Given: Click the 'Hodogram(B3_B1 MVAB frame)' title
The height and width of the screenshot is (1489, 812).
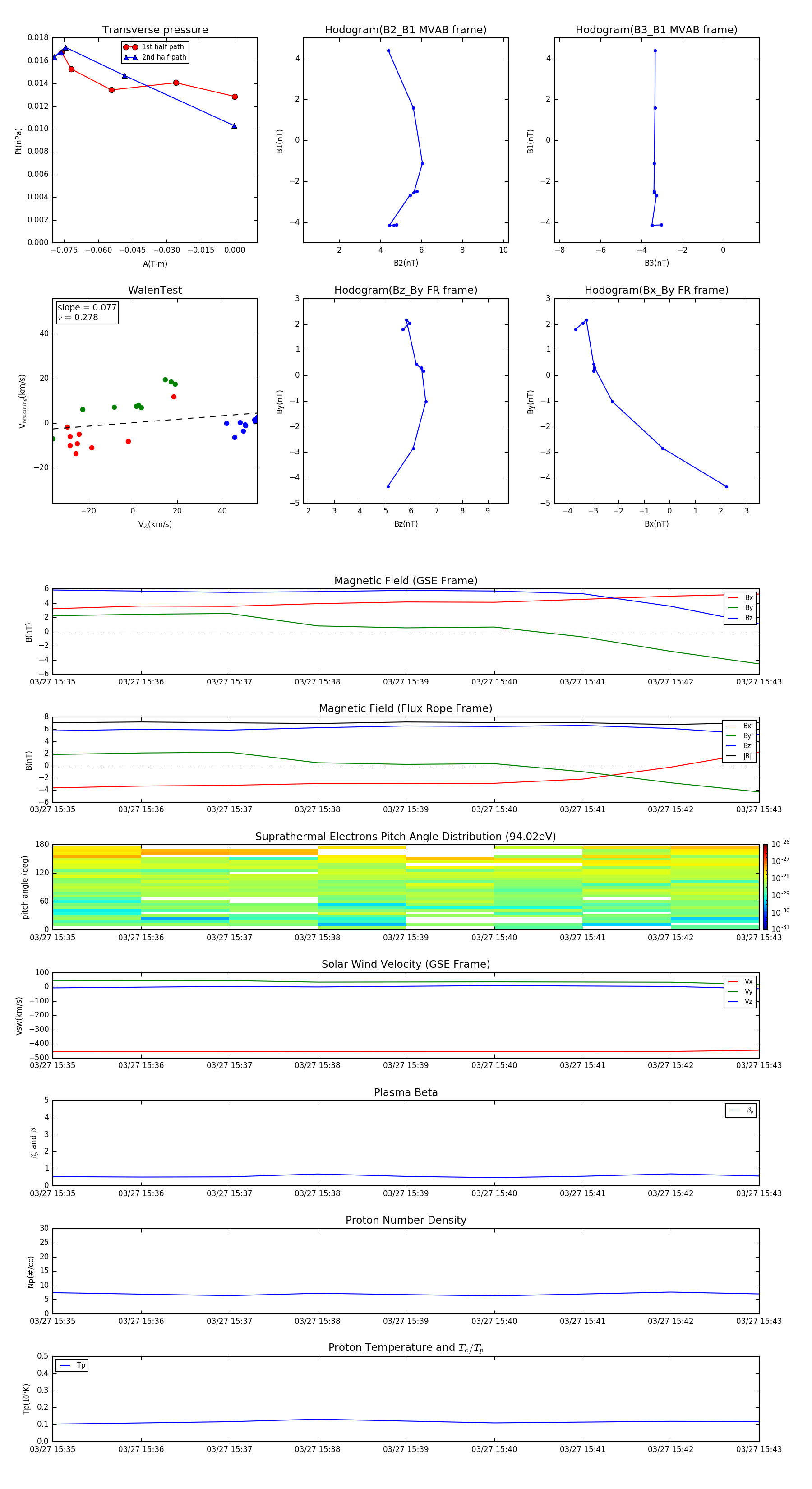Looking at the screenshot, I should (656, 30).
